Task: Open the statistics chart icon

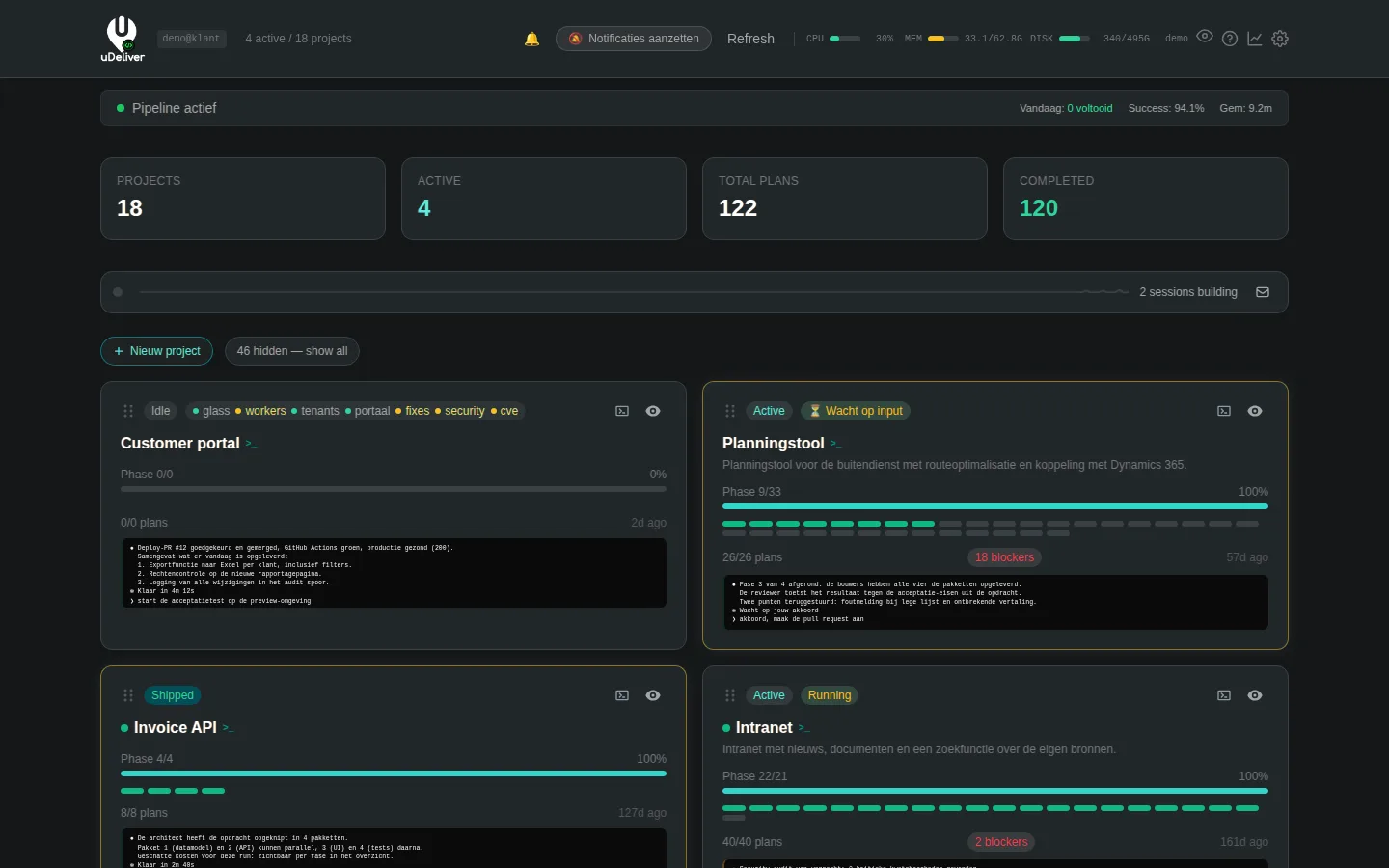Action: point(1255,39)
